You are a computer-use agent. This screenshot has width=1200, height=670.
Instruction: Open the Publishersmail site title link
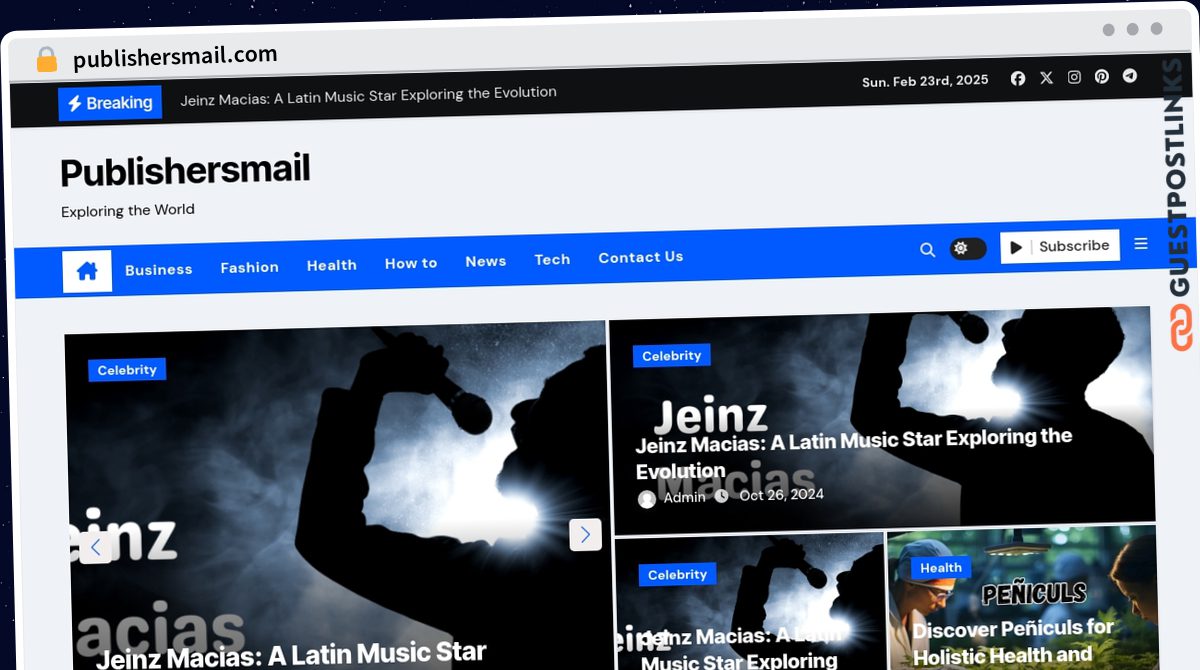186,171
